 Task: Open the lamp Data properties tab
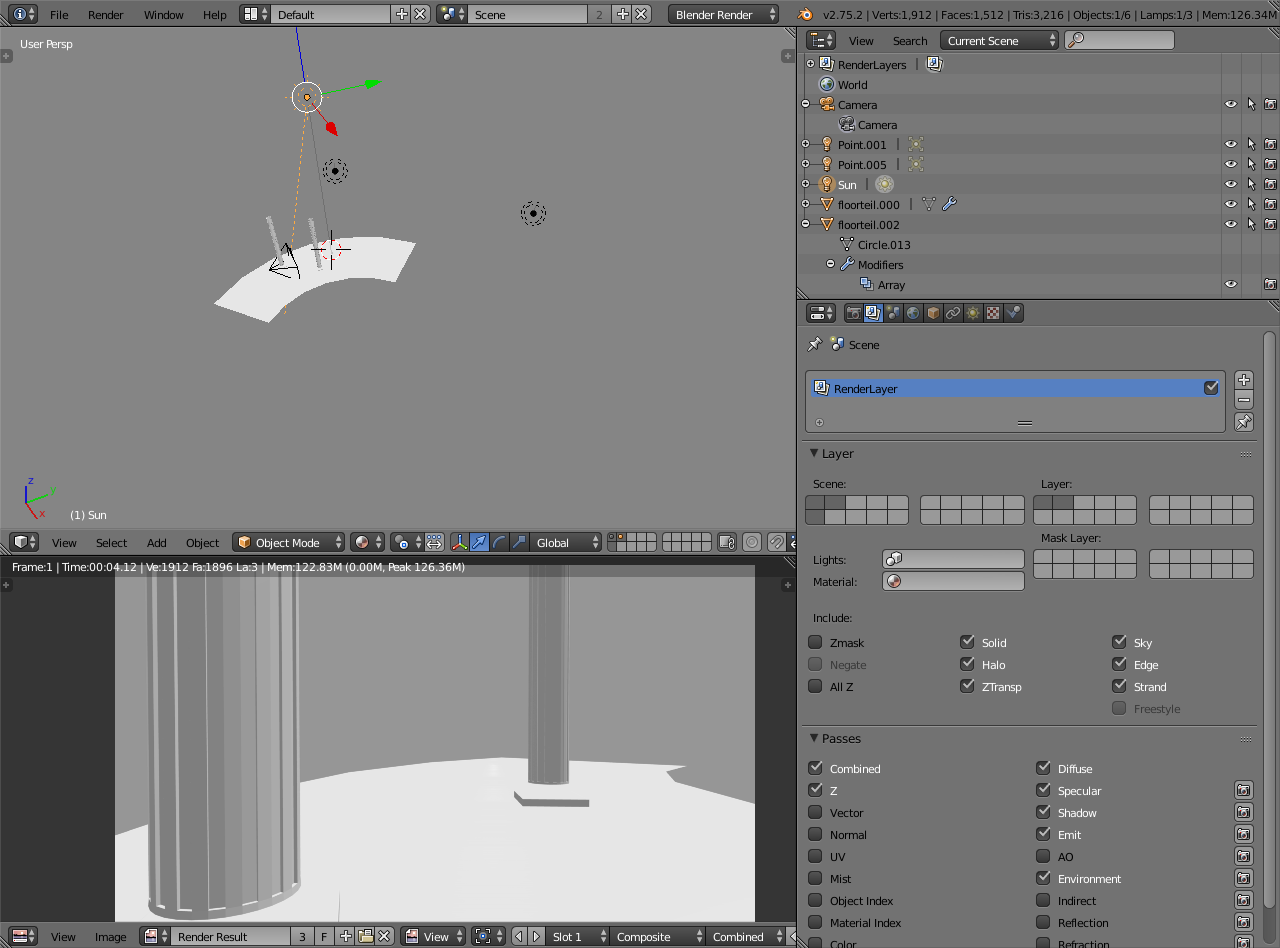tap(973, 313)
